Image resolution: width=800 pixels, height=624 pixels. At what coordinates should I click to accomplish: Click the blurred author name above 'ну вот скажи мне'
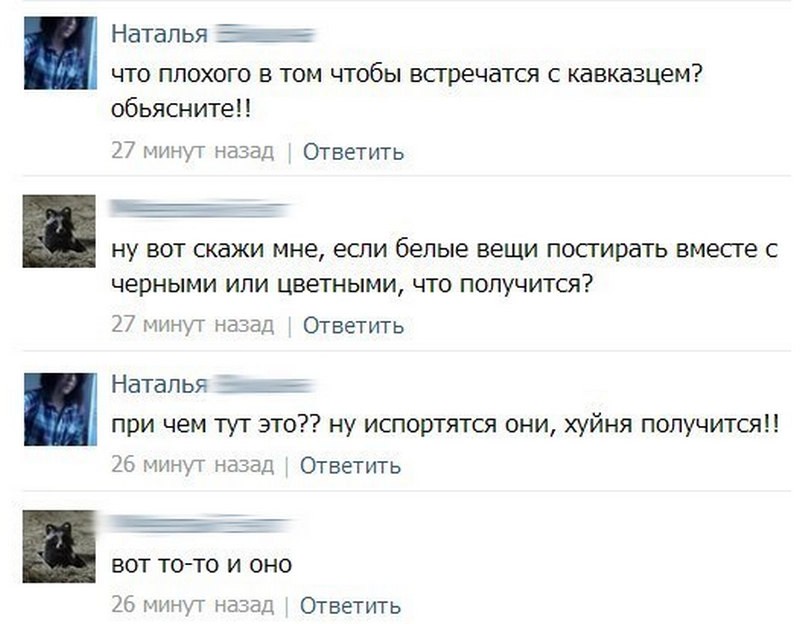200,209
